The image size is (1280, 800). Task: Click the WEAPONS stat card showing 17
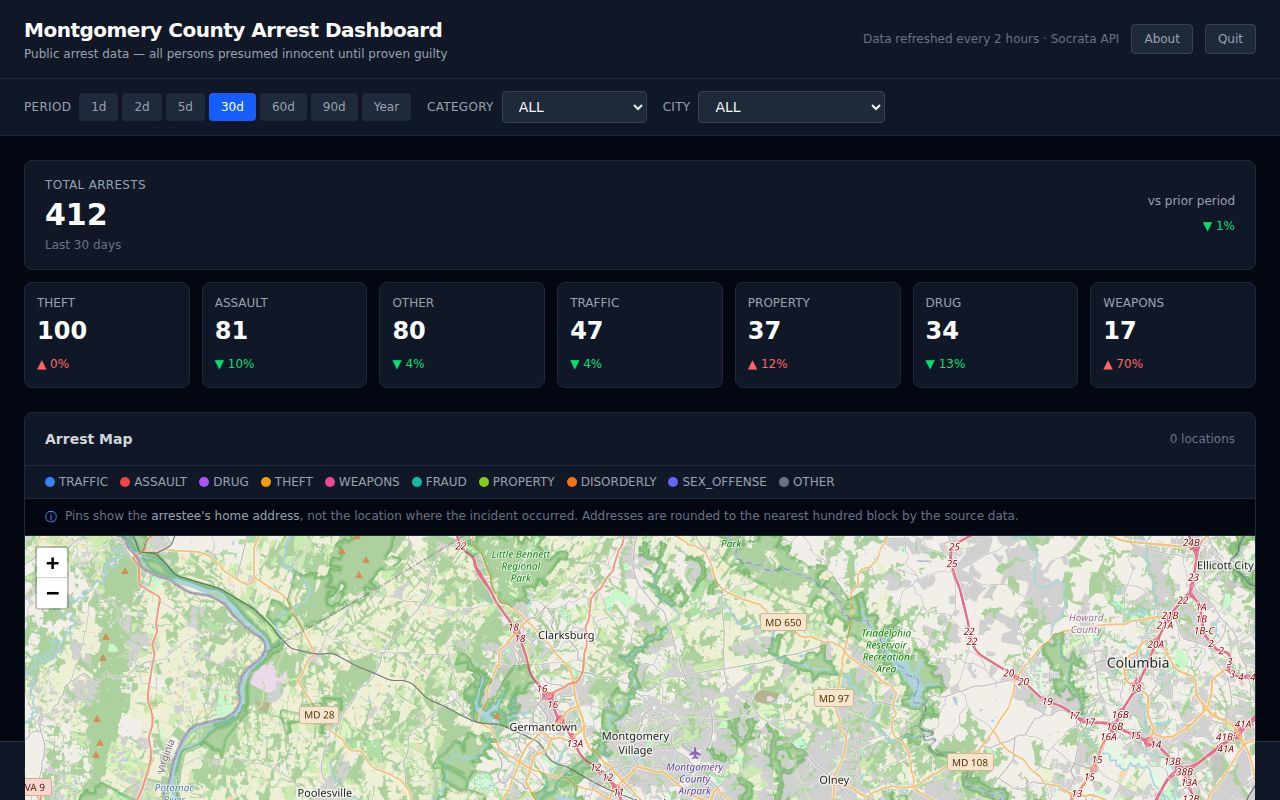(1173, 335)
